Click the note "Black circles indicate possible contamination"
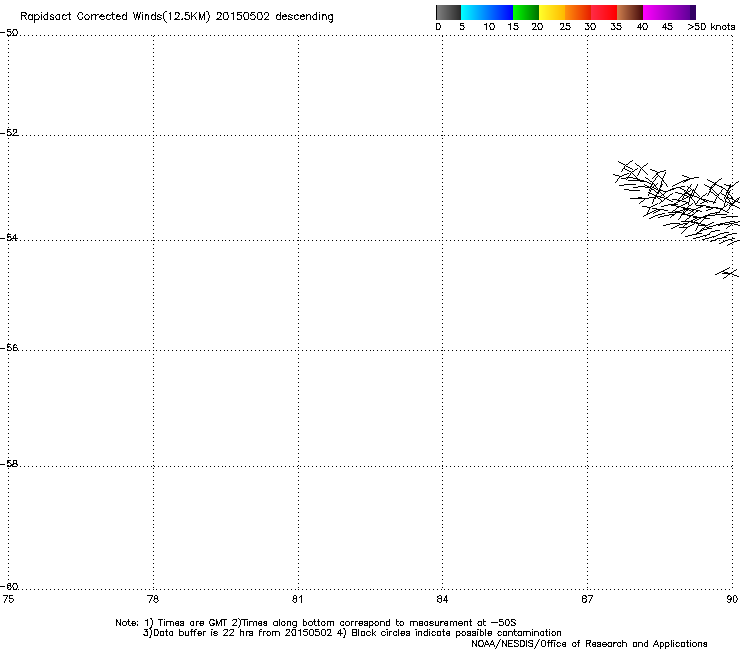Image resolution: width=740 pixels, height=650 pixels. pos(456,633)
